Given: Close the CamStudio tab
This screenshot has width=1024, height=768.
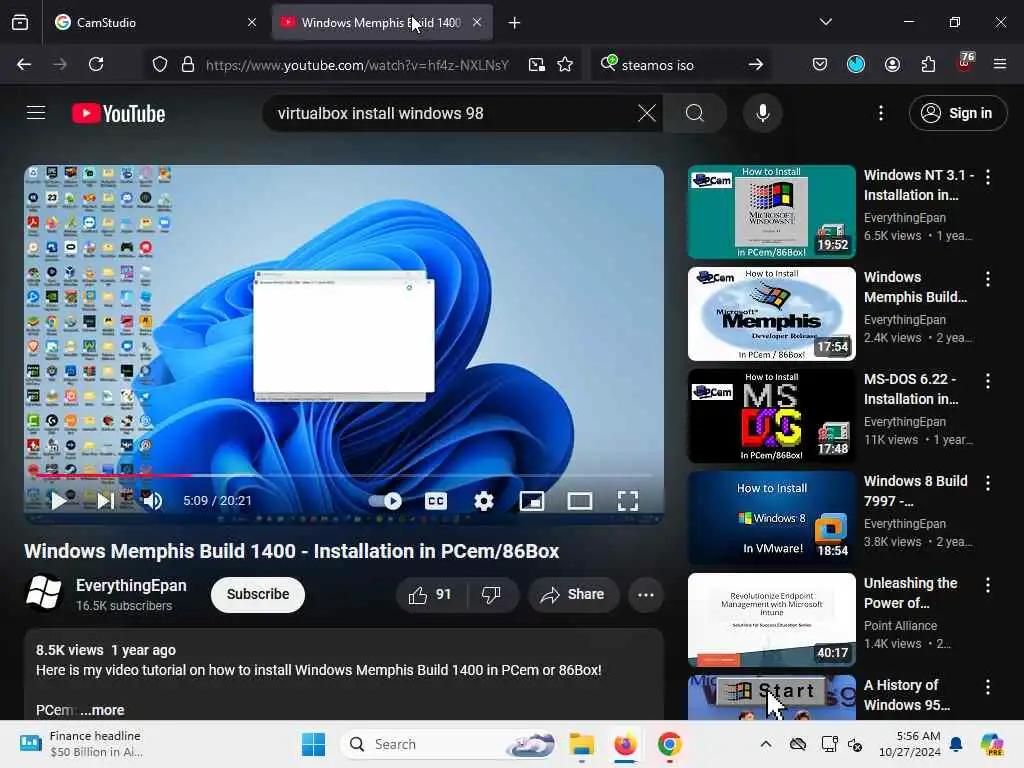Looking at the screenshot, I should (252, 22).
